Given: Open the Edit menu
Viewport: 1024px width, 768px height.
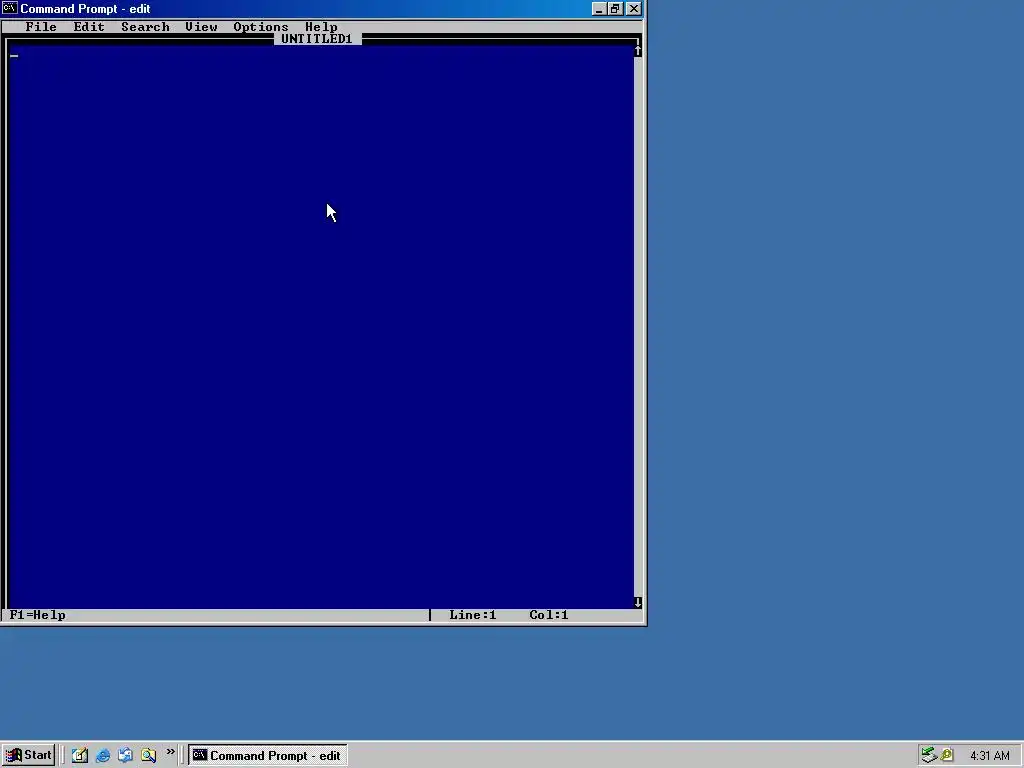Looking at the screenshot, I should [89, 27].
